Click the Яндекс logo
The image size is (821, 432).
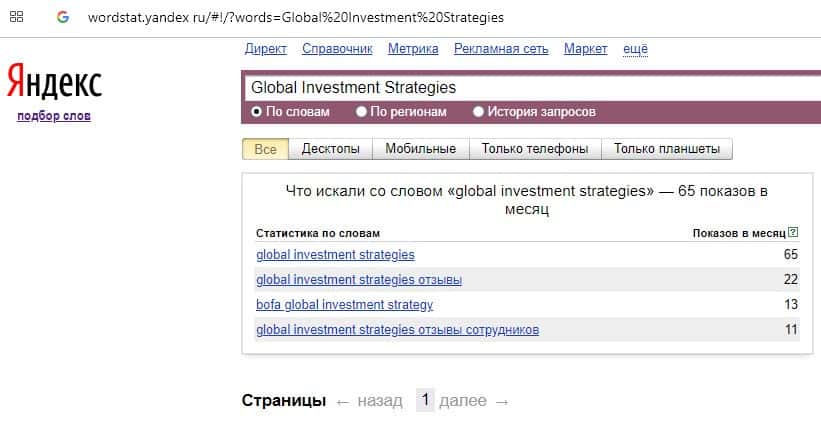coord(54,83)
